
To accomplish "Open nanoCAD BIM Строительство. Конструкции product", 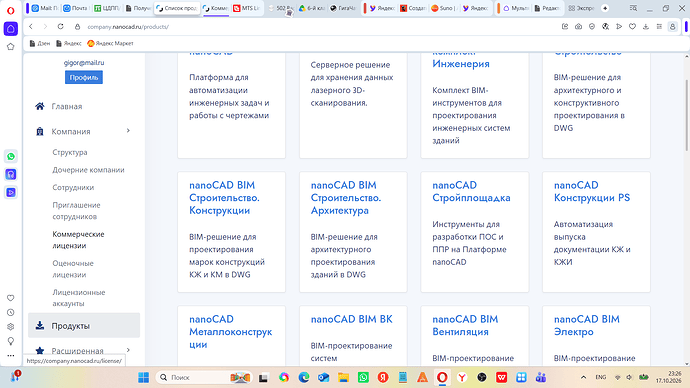I will tap(224, 198).
